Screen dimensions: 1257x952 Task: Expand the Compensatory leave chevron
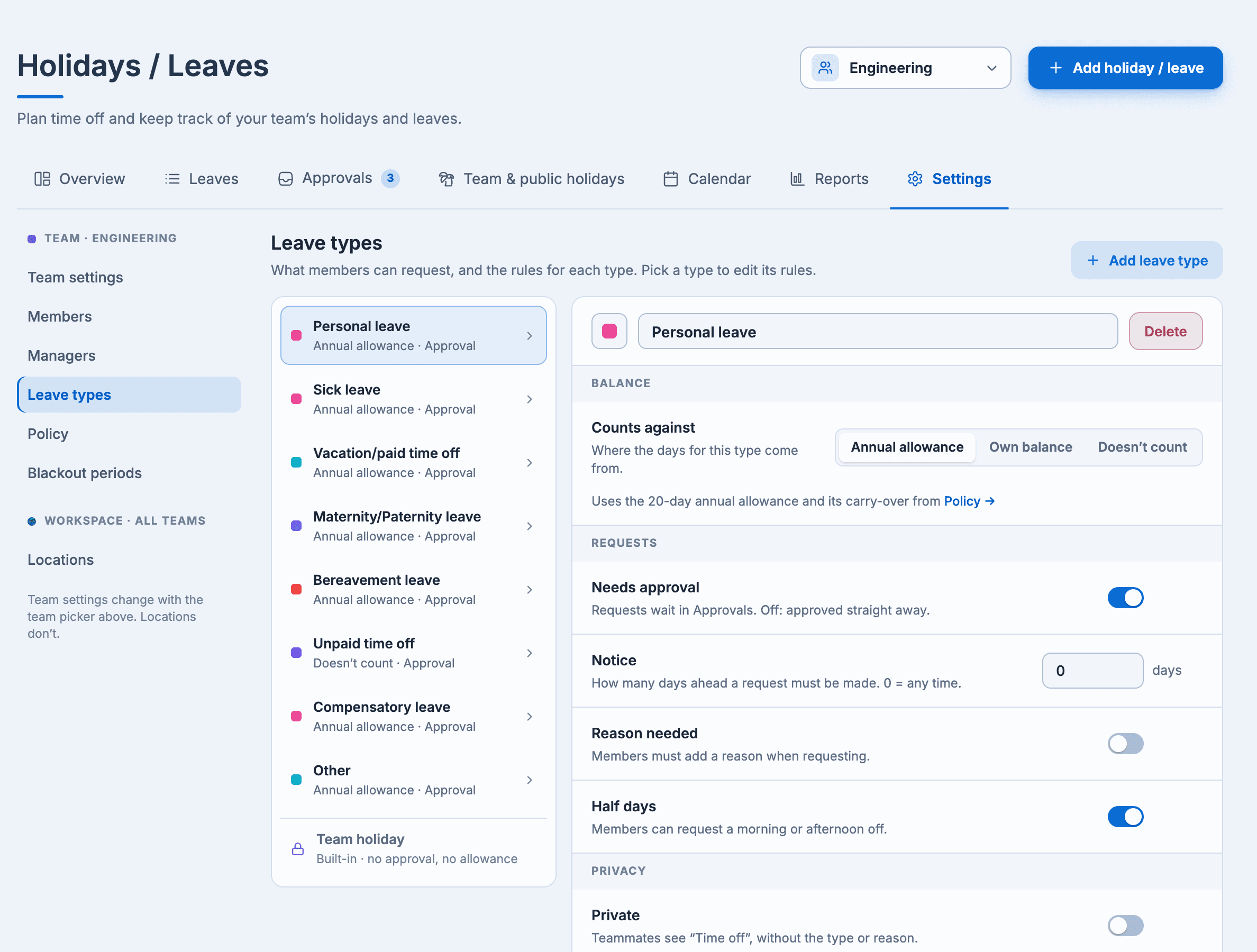[x=529, y=717]
